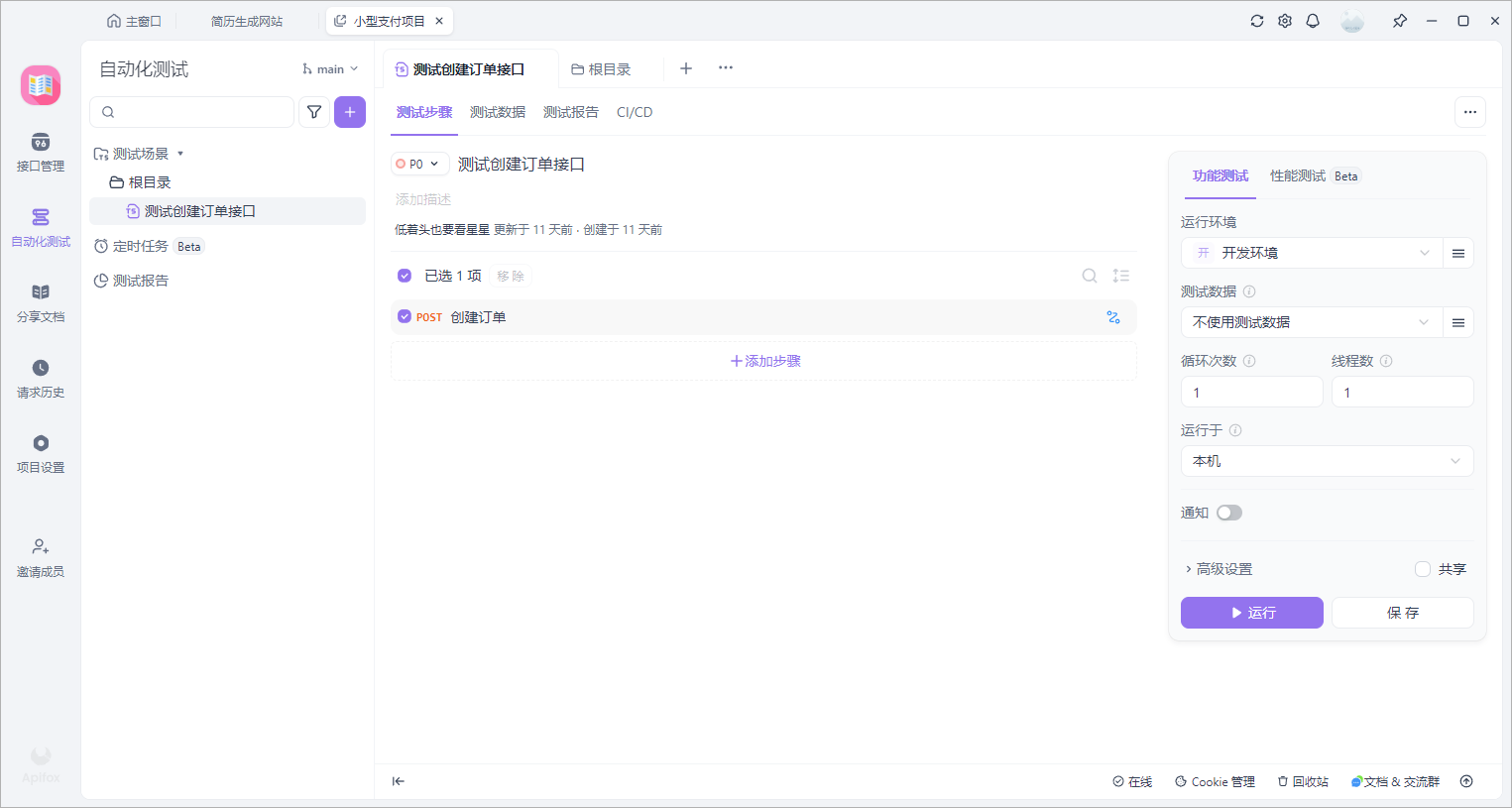This screenshot has width=1512, height=808.
Task: Switch to the 测试数据 tab
Action: tap(498, 112)
